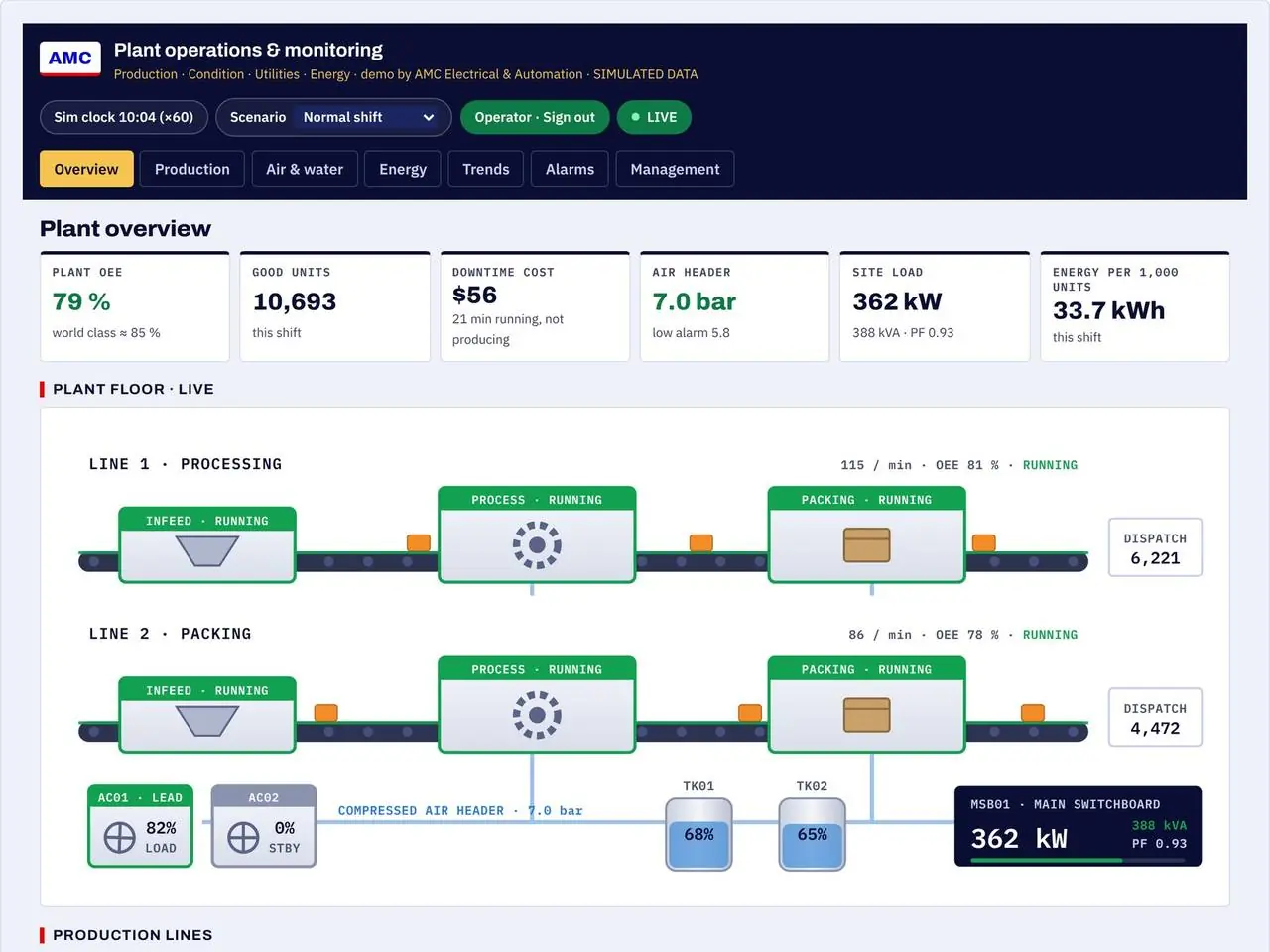Click the Line 2 process gear icon
The height and width of the screenshot is (952, 1270).
coord(537,715)
